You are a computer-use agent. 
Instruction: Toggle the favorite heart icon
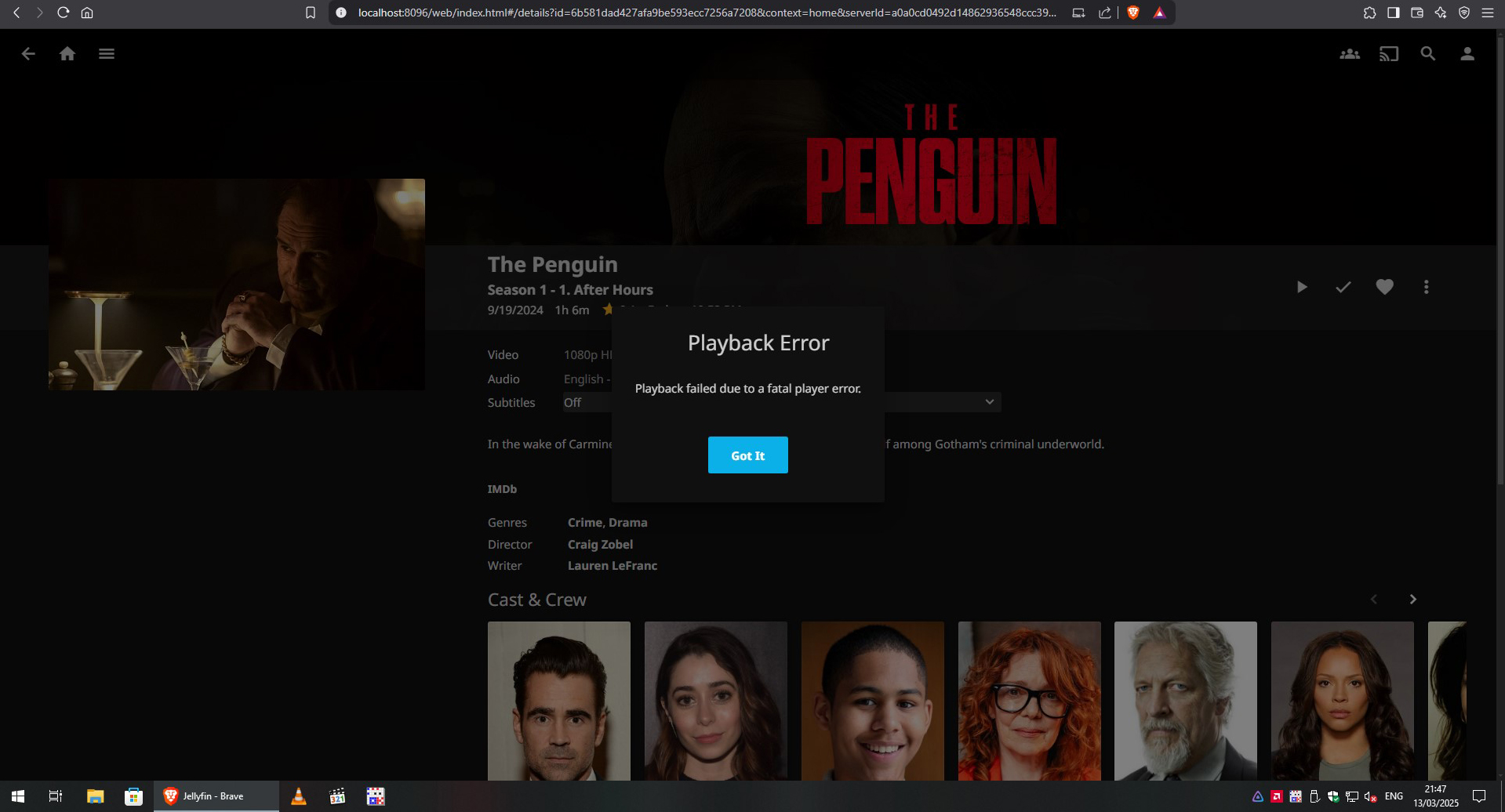1384,287
